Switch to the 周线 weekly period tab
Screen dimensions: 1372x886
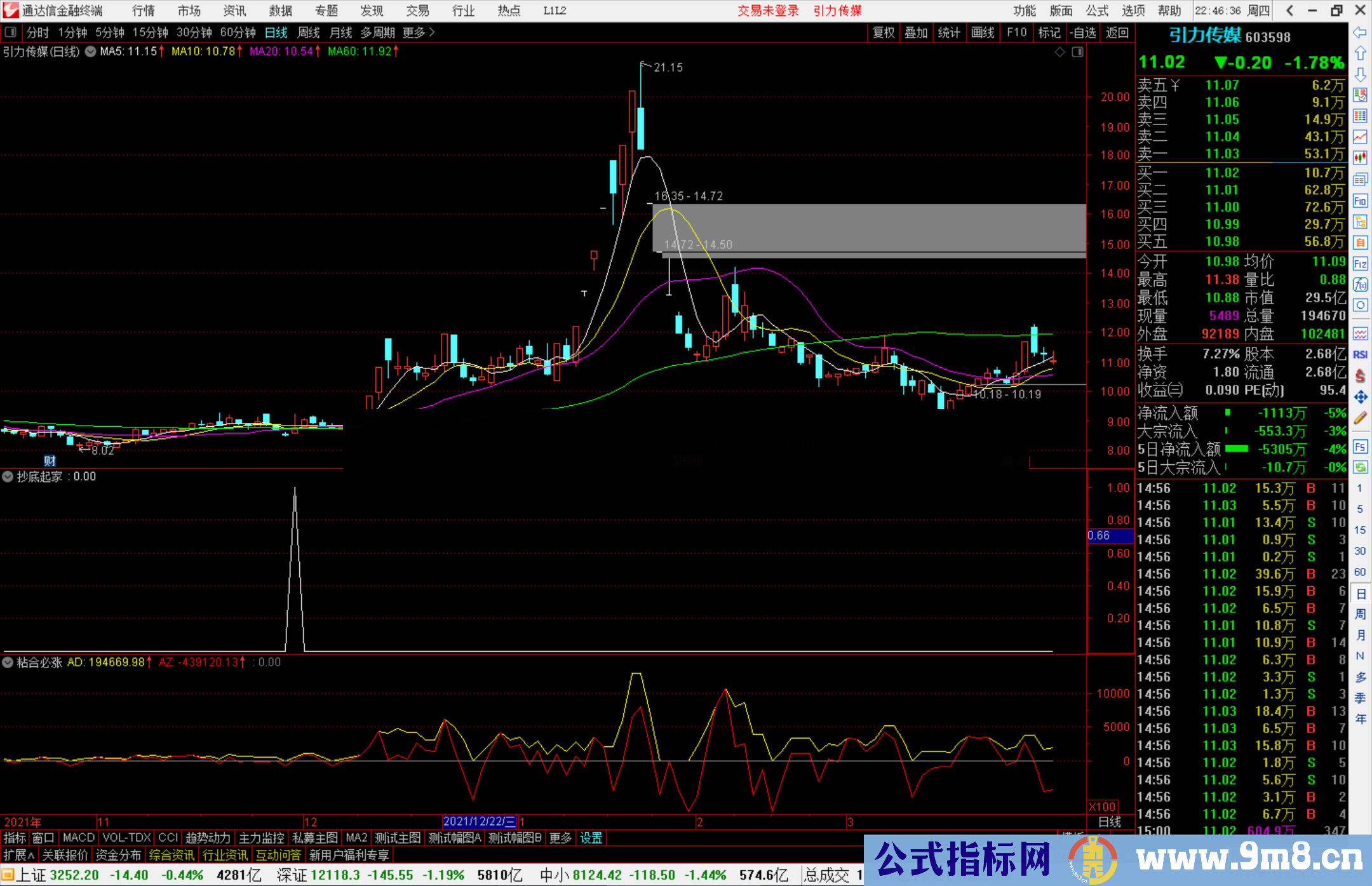(309, 32)
